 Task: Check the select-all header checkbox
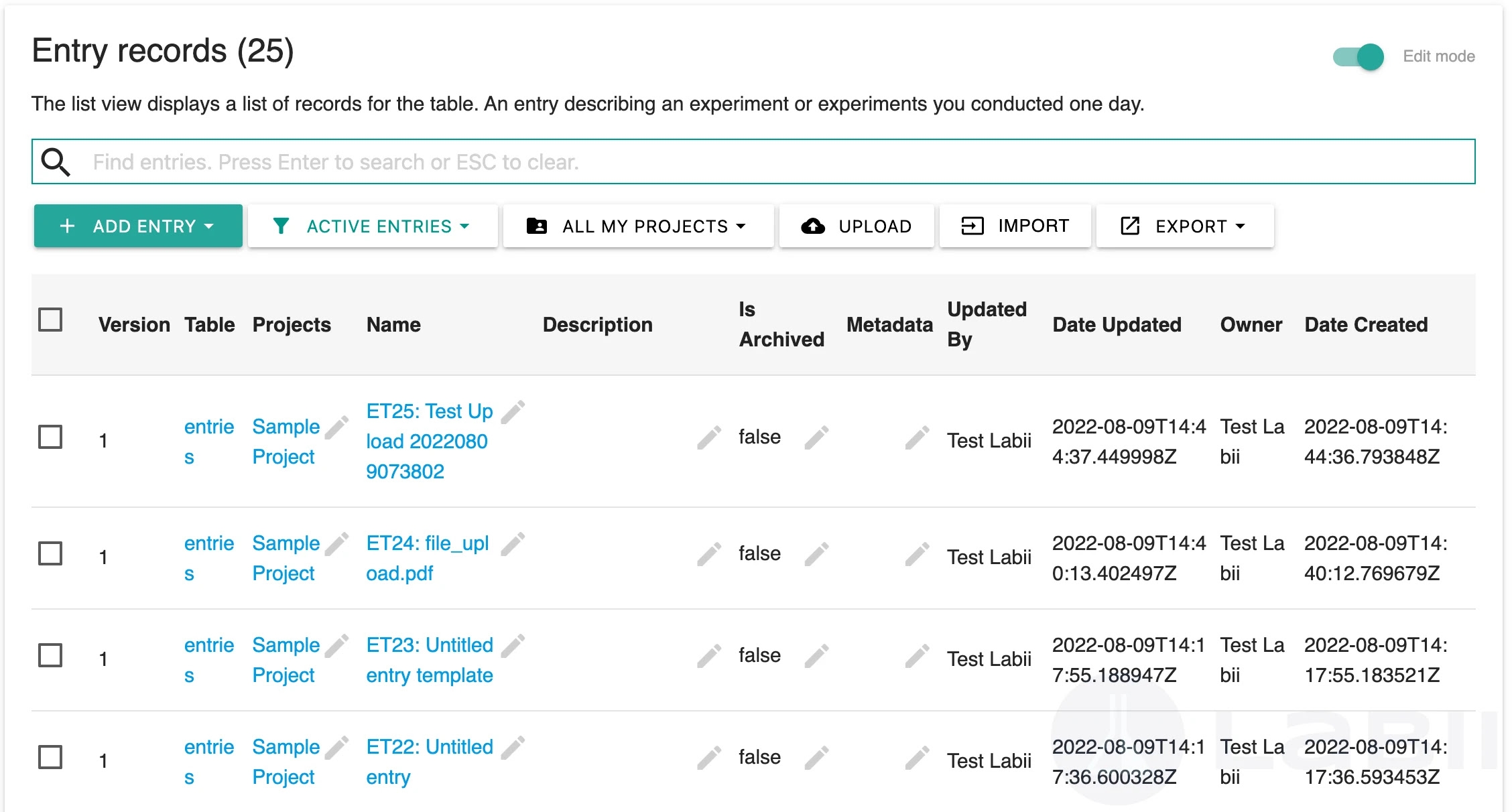pyautogui.click(x=50, y=320)
